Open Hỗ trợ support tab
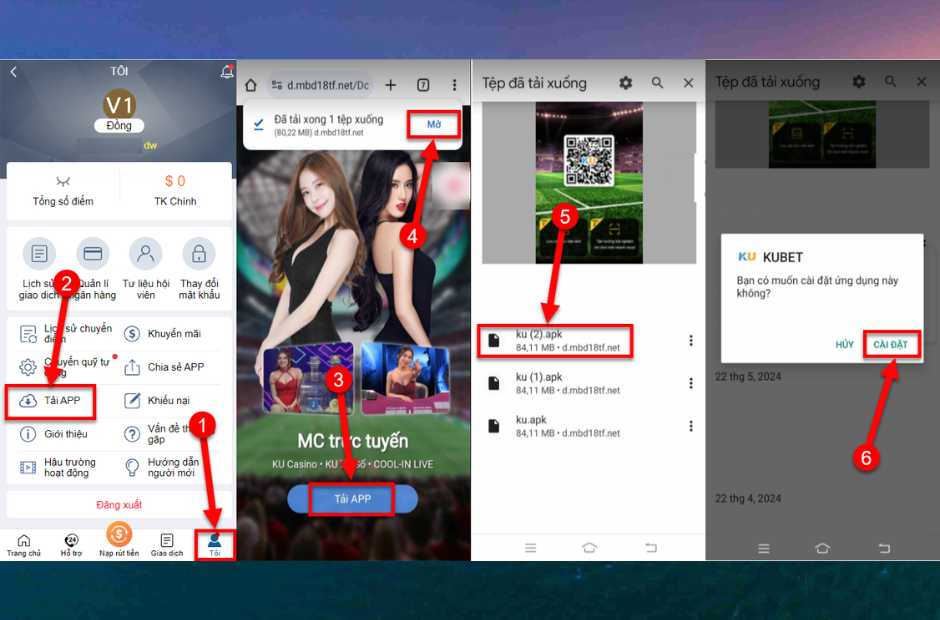 click(x=71, y=545)
